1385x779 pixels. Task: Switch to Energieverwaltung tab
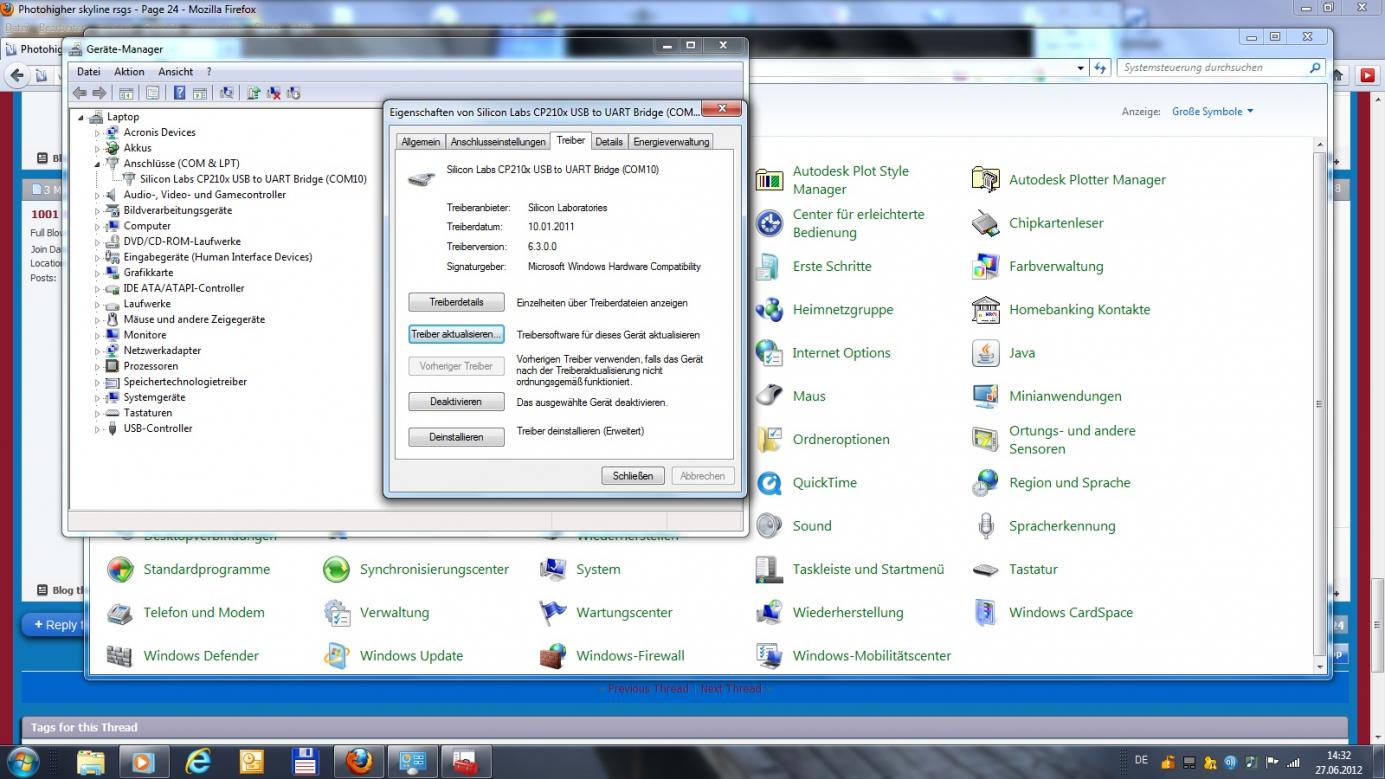tap(671, 142)
